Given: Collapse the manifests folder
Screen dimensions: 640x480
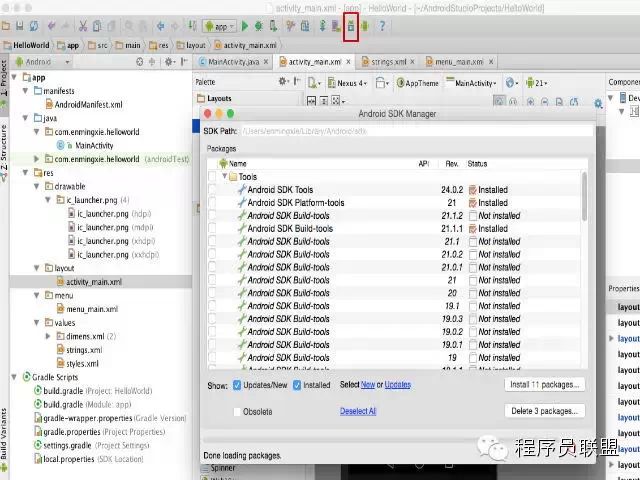Looking at the screenshot, I should 25,91.
